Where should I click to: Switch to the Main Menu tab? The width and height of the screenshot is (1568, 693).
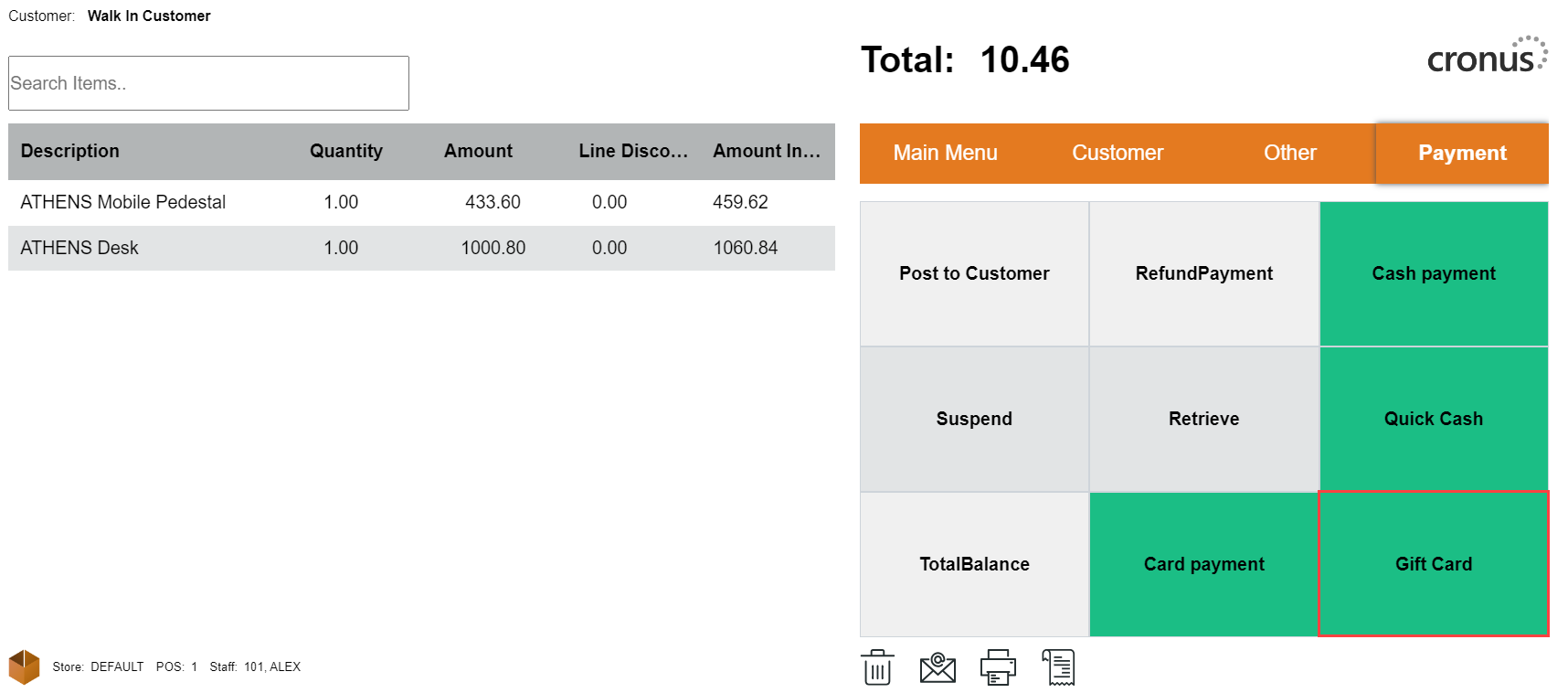(945, 153)
